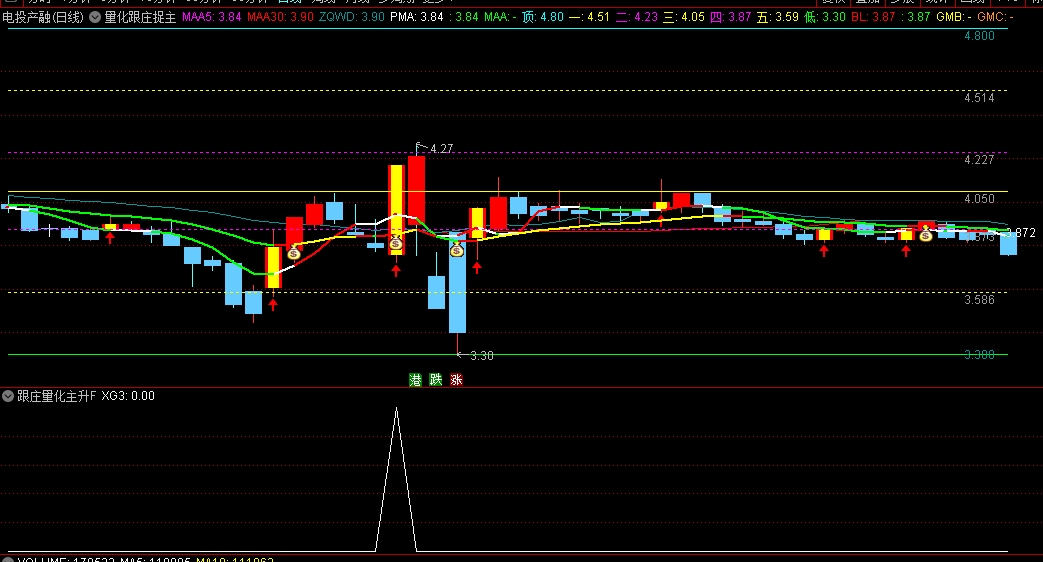This screenshot has width=1043, height=562.
Task: Click the ZQWD: 3.90 value
Action: (x=352, y=17)
